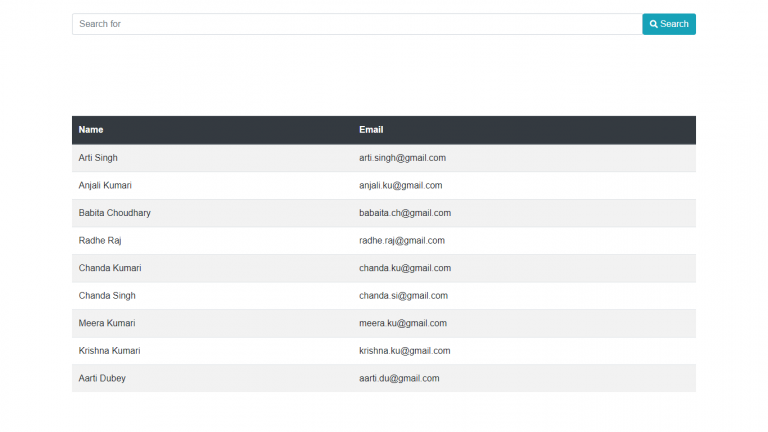
Task: Select the Anjali Kumari name cell
Action: click(x=105, y=185)
